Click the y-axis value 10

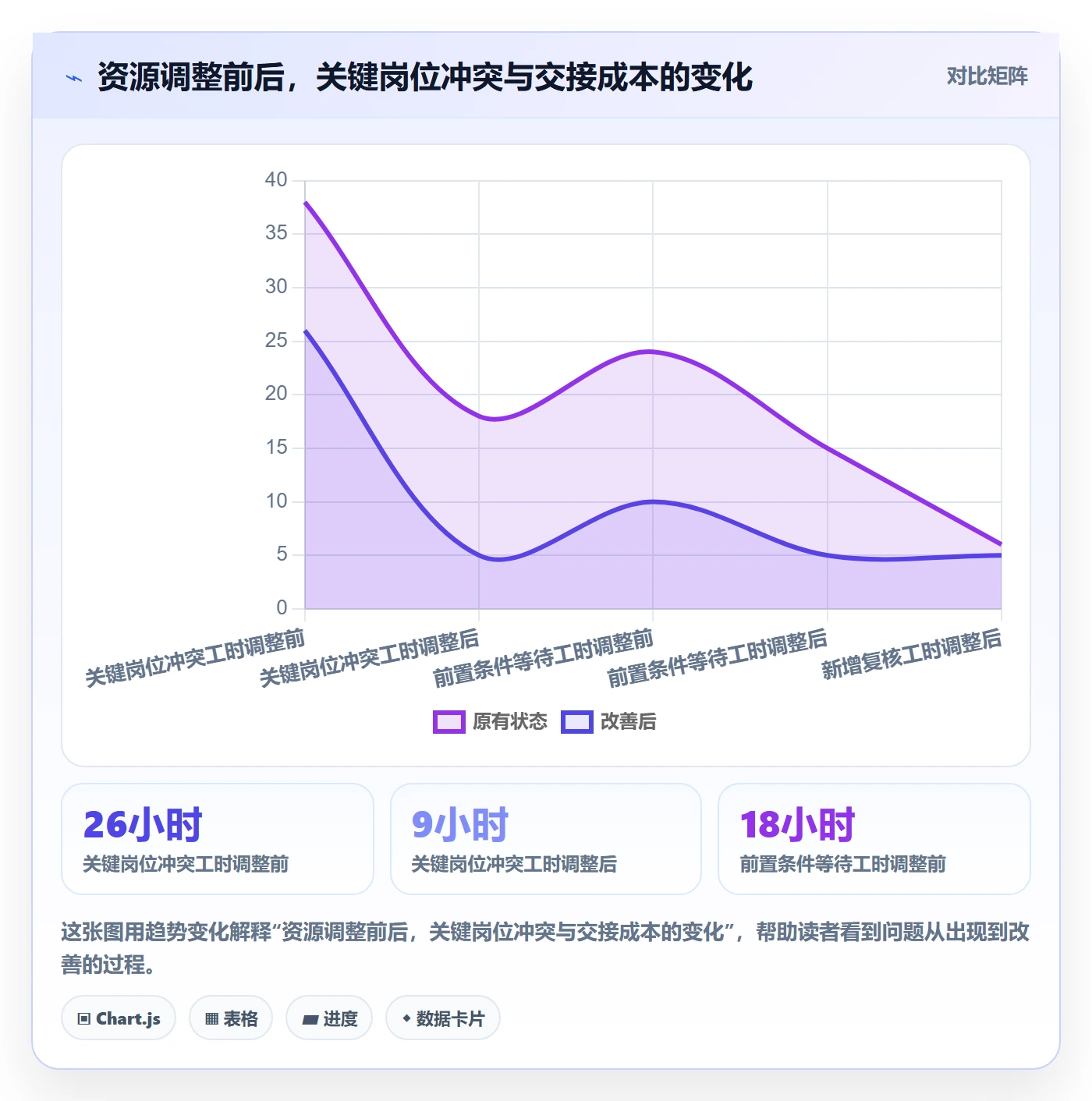[x=276, y=501]
